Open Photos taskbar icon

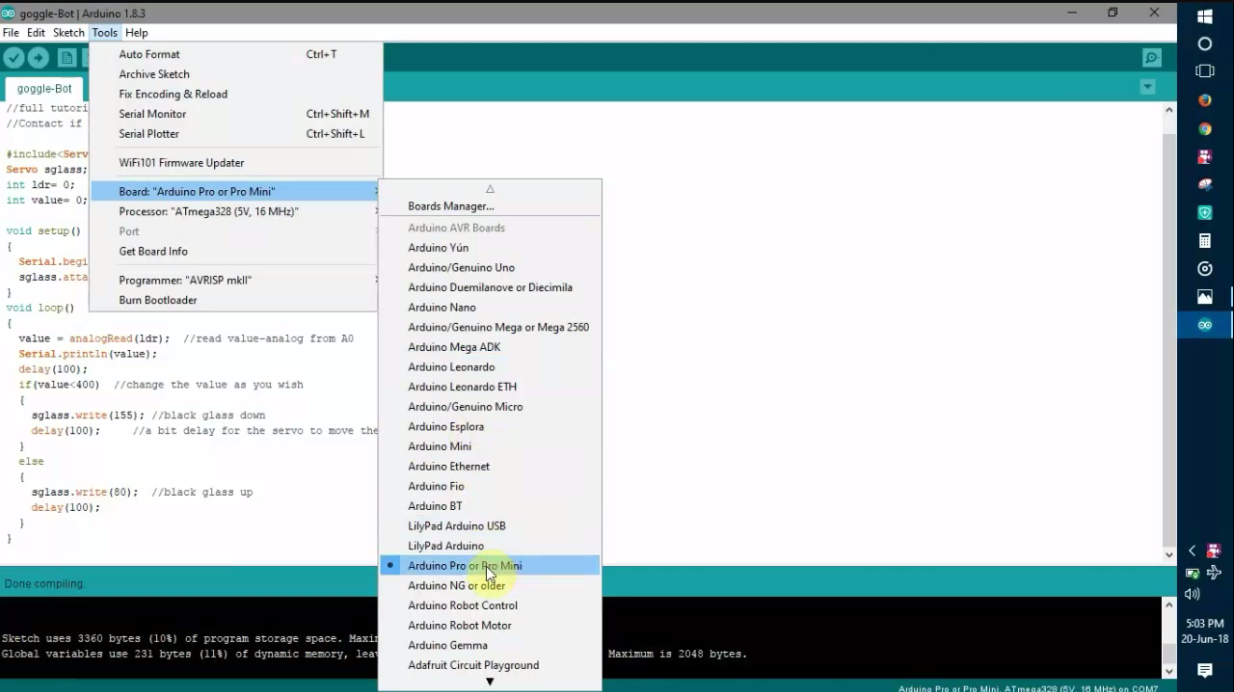[x=1205, y=297]
